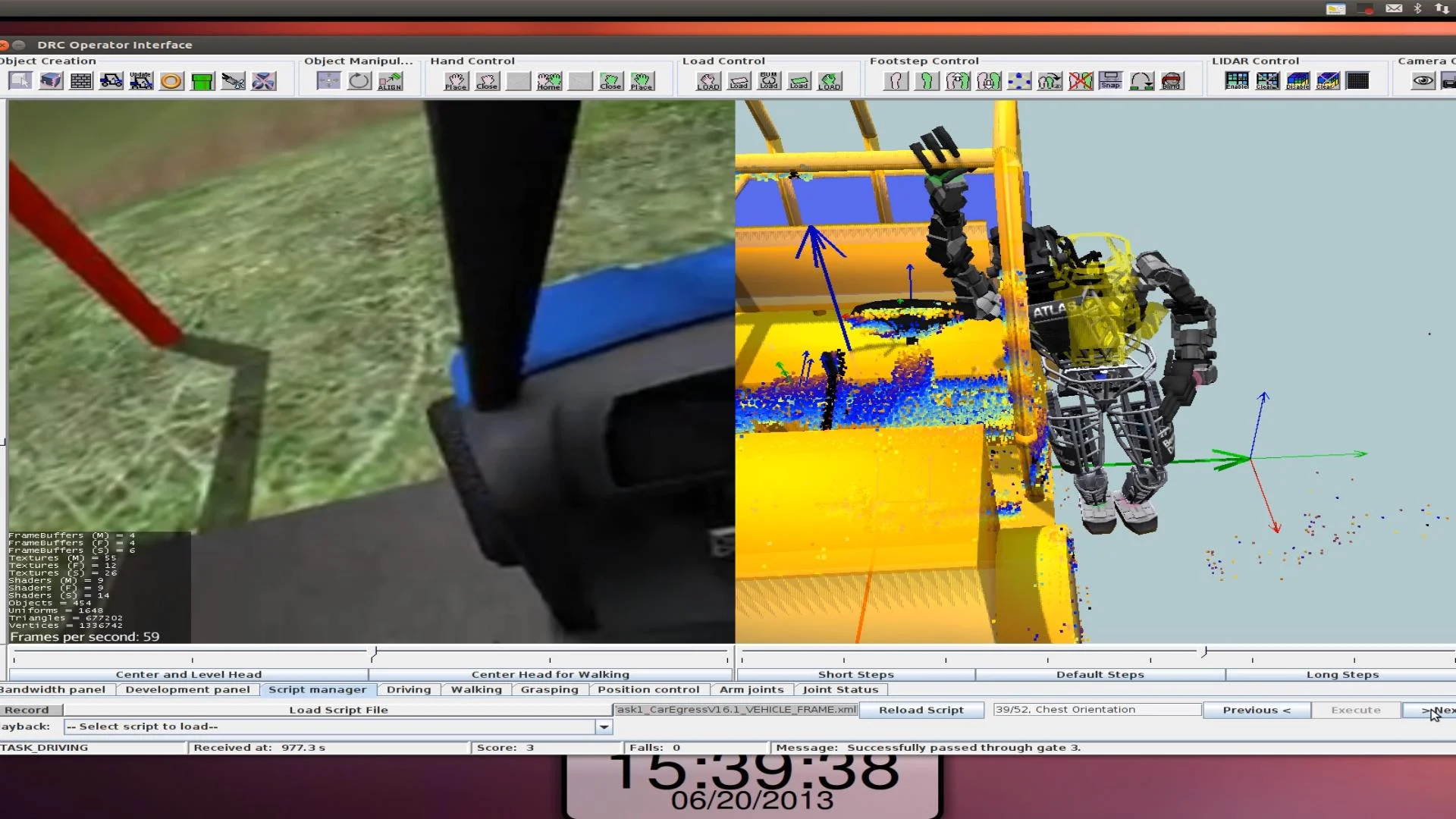Open the Grasping tab

click(x=550, y=689)
